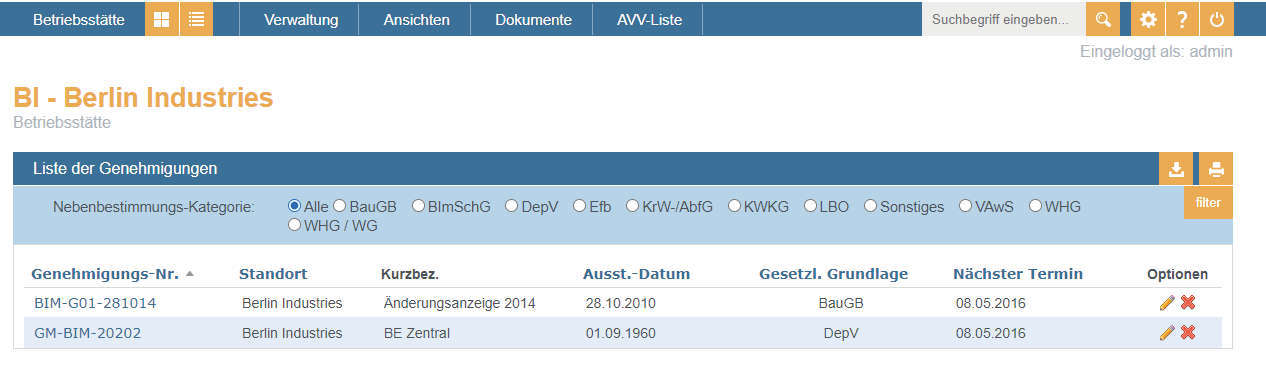Select the Efb category radio button
Screen dimensions: 1266x372
pyautogui.click(x=580, y=206)
